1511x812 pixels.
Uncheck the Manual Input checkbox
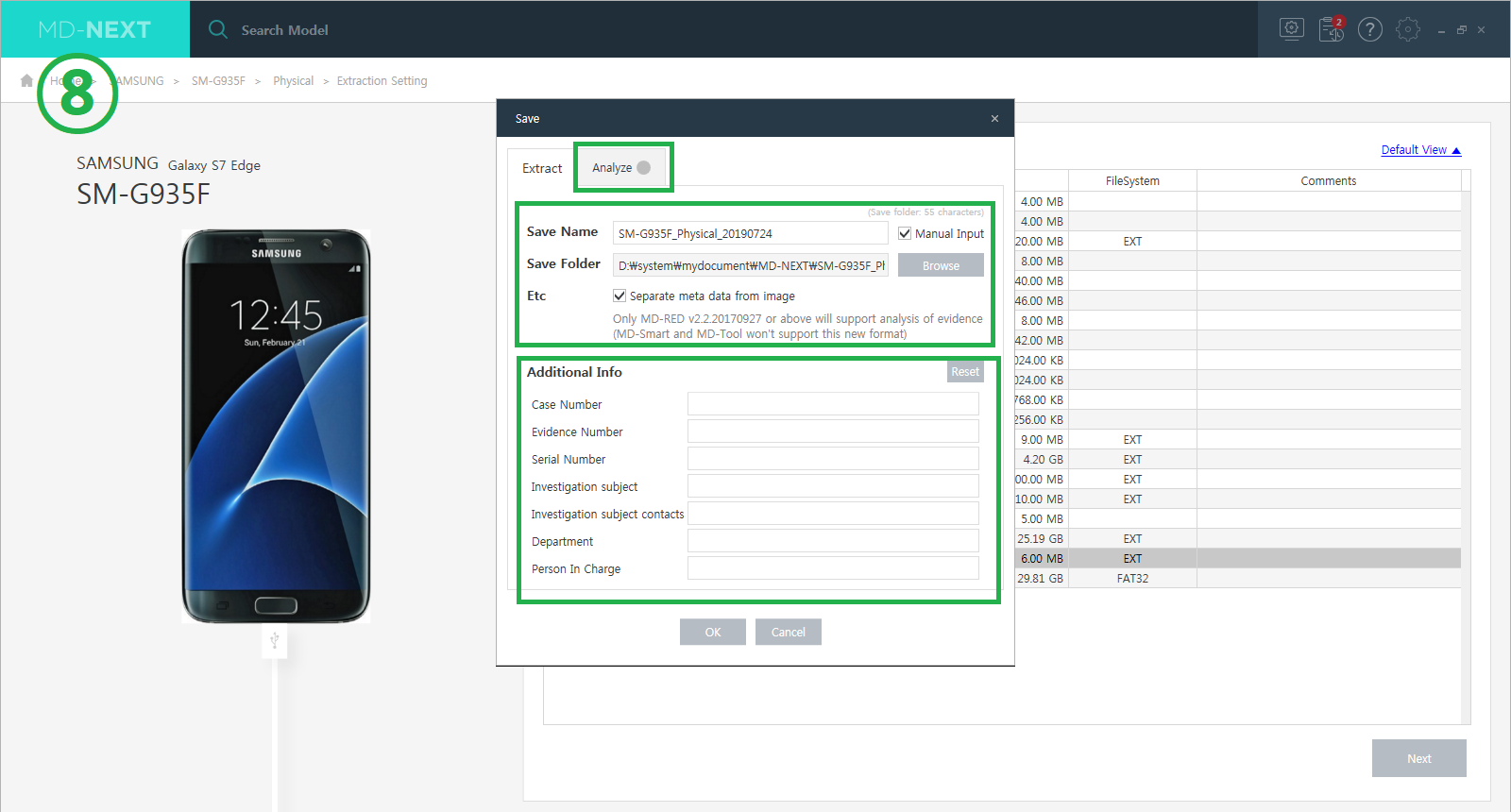905,233
